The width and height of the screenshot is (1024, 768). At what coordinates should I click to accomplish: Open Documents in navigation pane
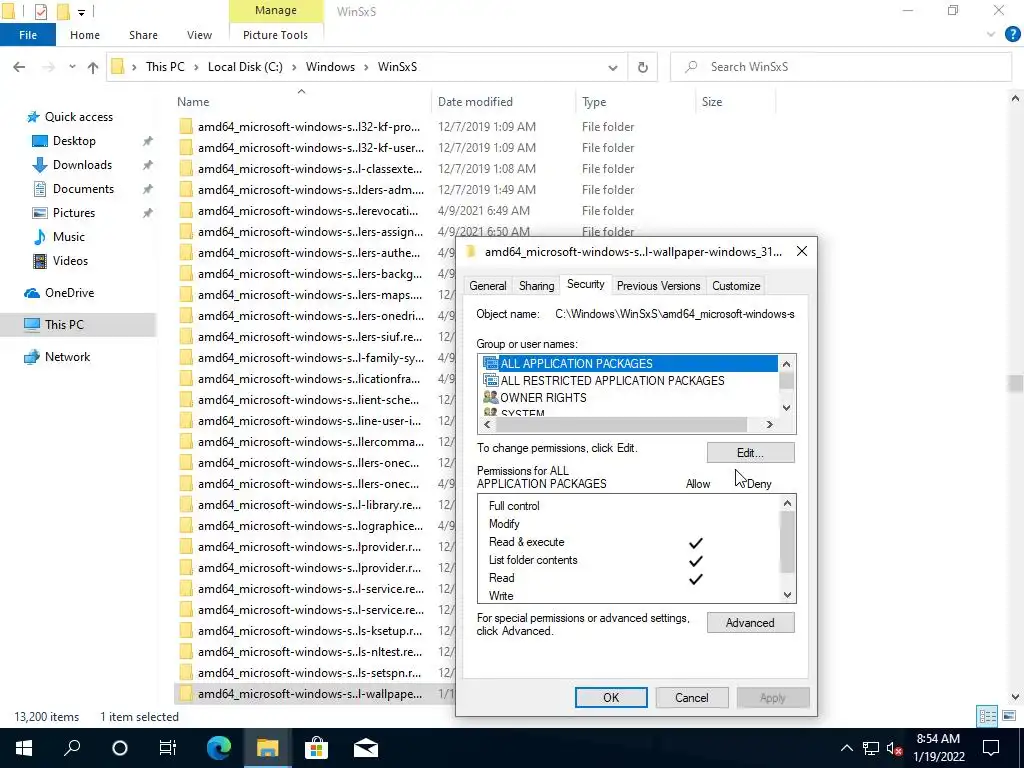(83, 189)
